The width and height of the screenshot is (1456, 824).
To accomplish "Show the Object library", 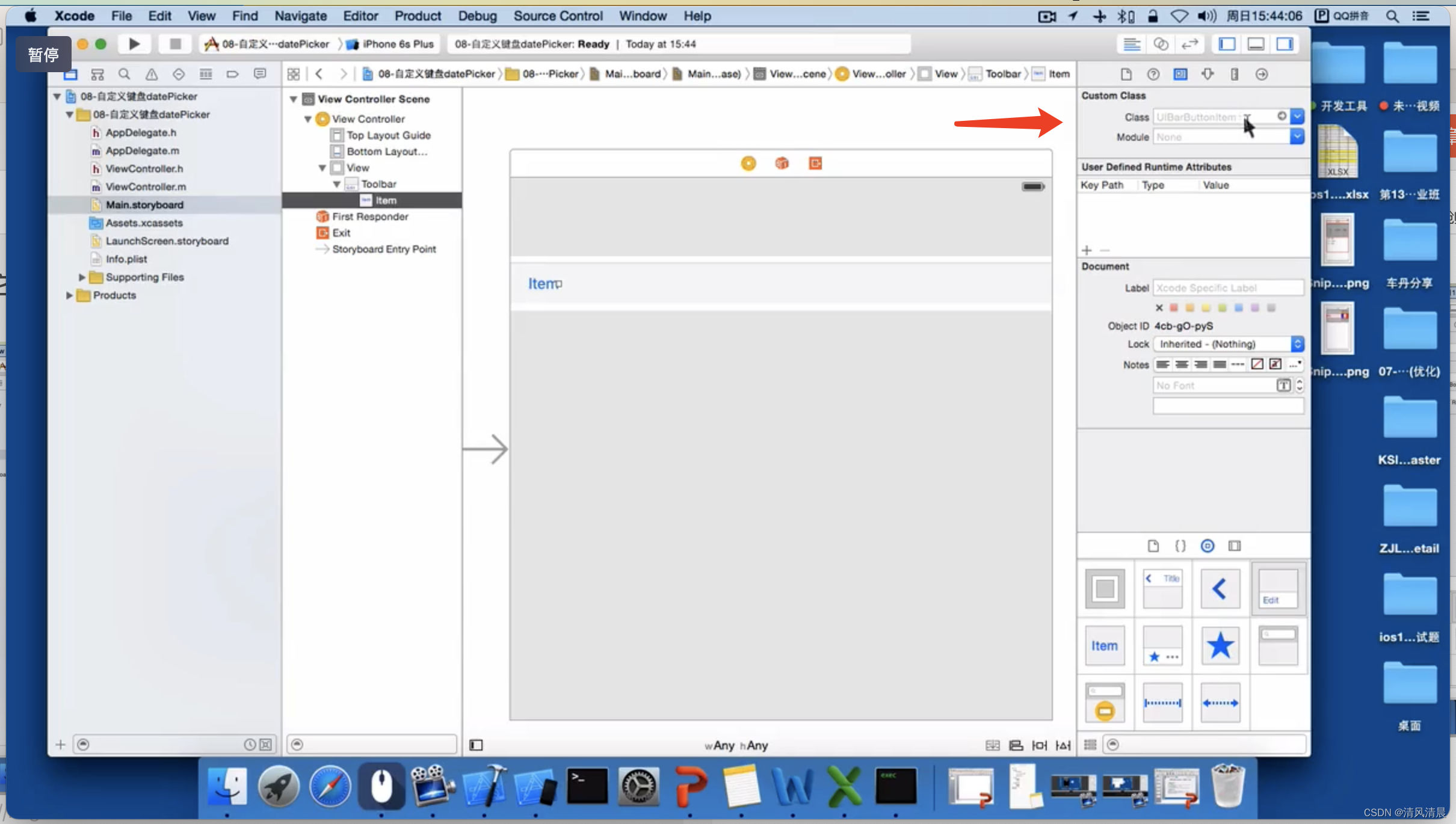I will tap(1207, 546).
